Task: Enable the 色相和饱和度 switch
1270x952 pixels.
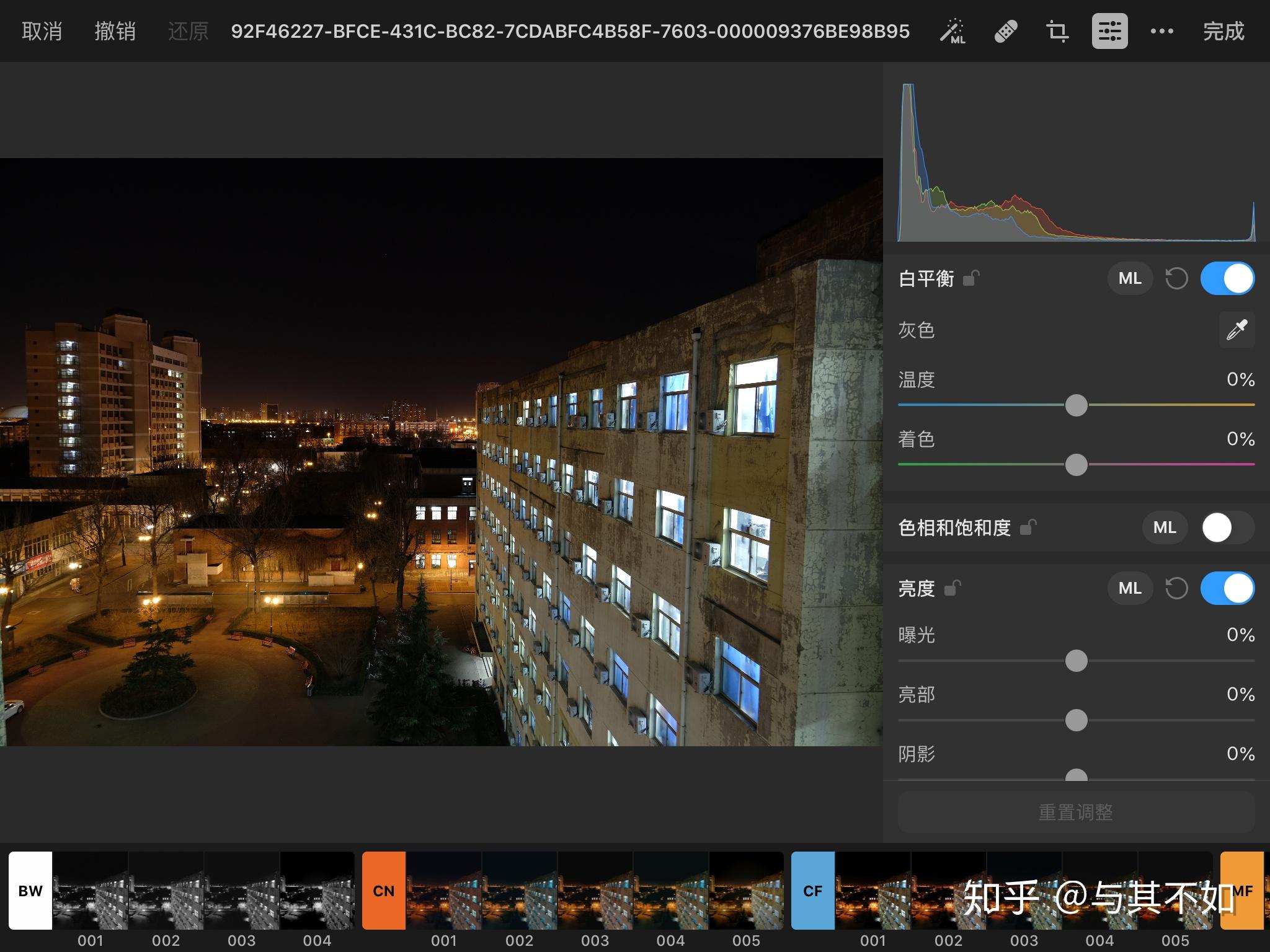Action: (x=1227, y=527)
